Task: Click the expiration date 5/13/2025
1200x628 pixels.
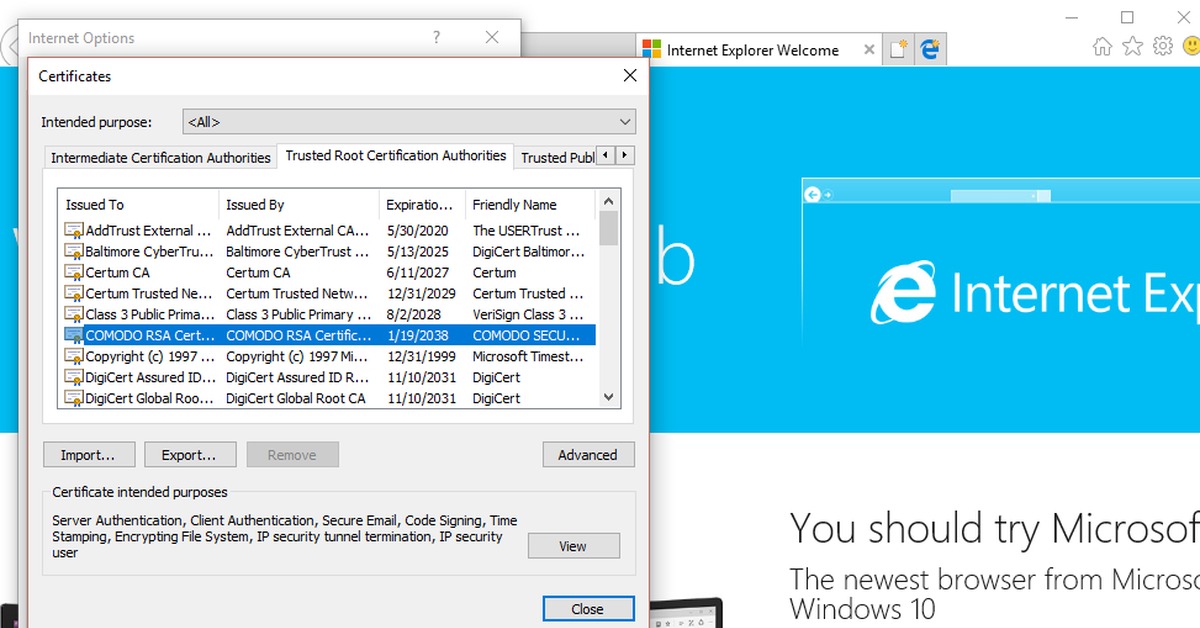Action: [x=418, y=252]
